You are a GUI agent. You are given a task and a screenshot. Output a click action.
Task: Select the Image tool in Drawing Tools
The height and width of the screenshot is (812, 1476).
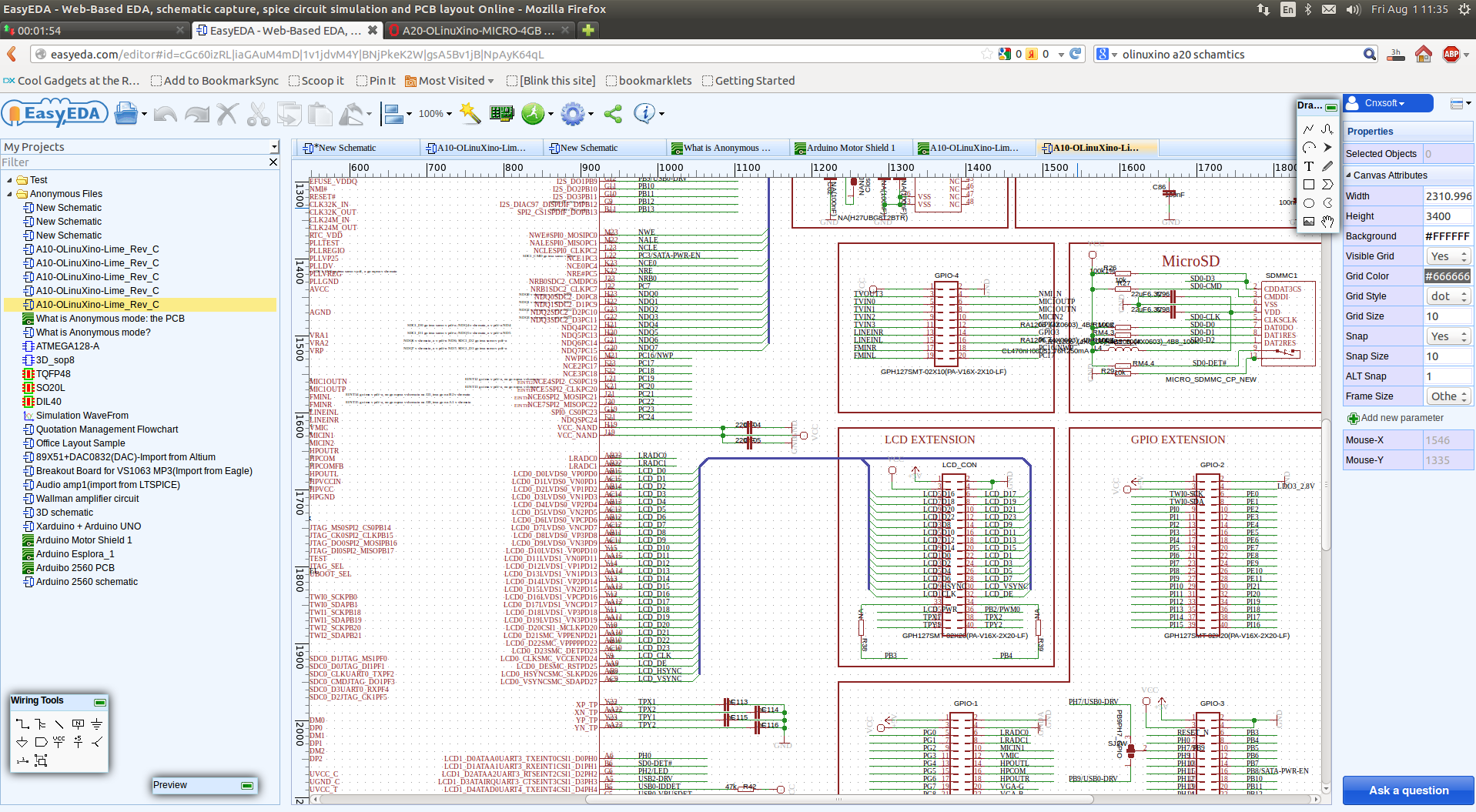pos(1309,222)
